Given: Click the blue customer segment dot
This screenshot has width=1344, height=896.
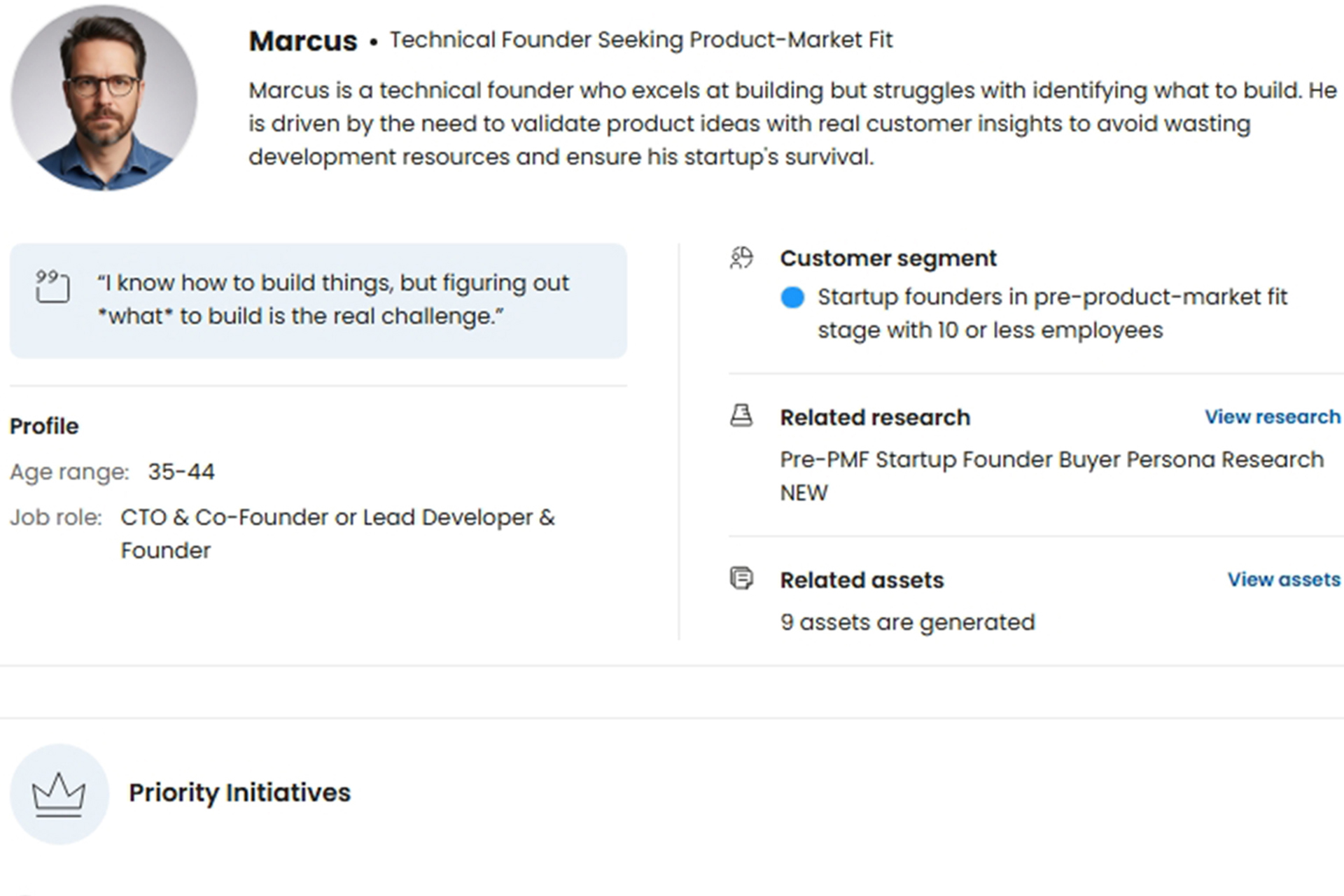Looking at the screenshot, I should pos(792,297).
